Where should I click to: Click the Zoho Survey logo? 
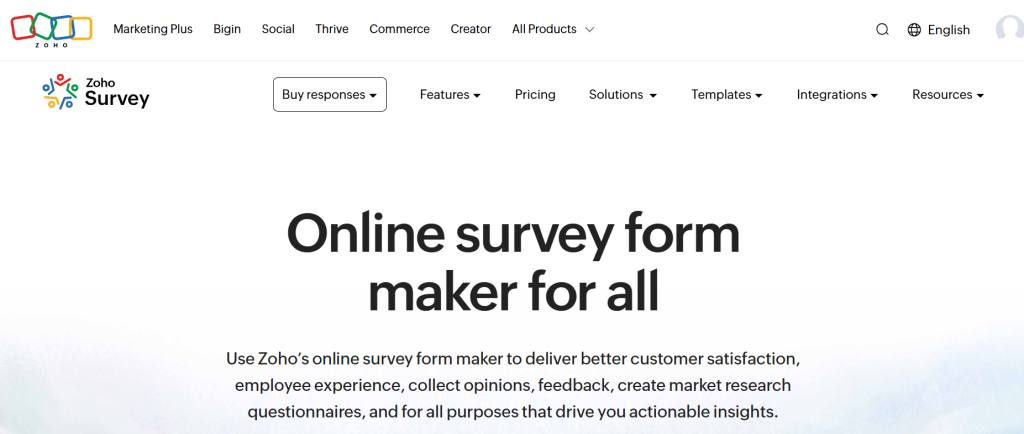tap(96, 92)
